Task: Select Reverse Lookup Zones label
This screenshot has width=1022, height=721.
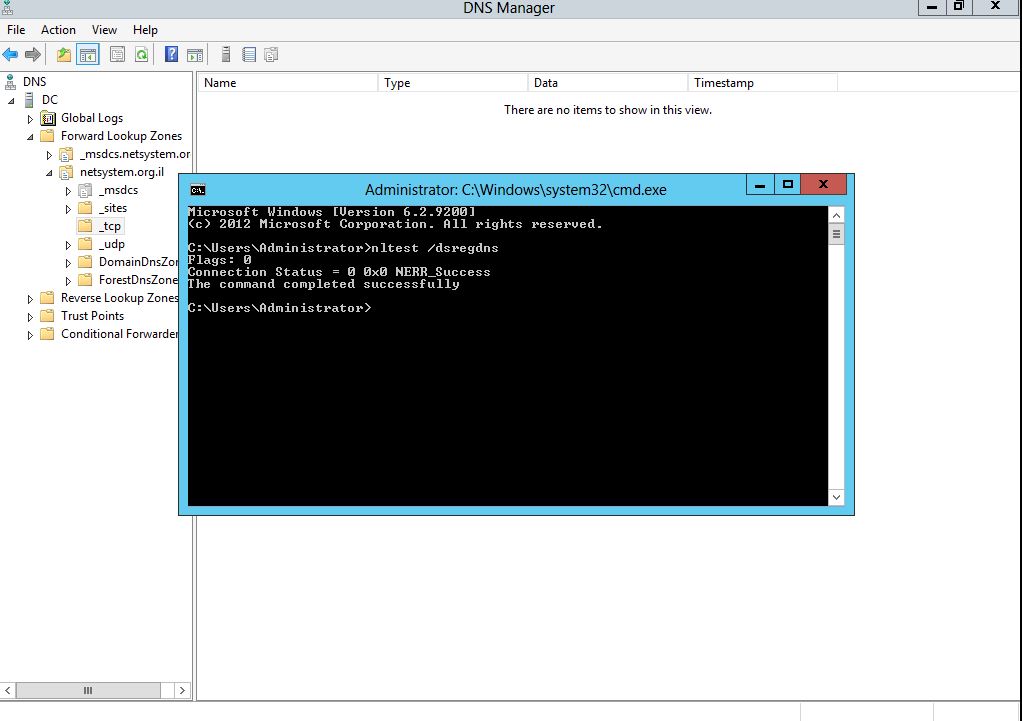Action: click(x=120, y=298)
